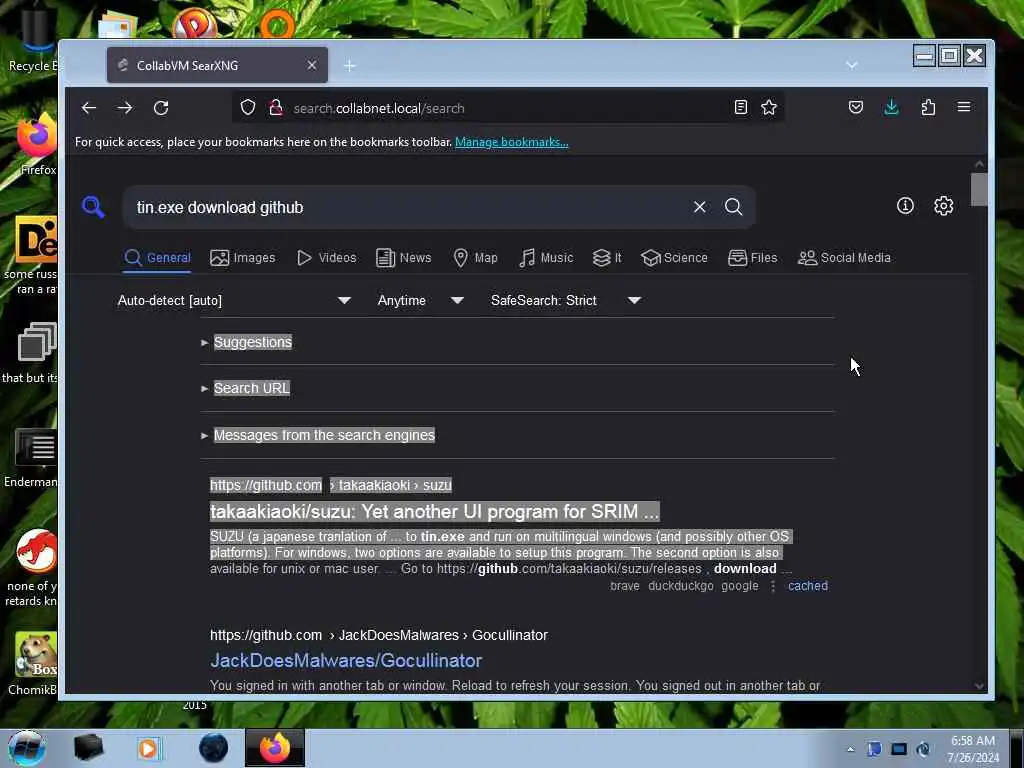Expand the Search URL section
Screen dimensions: 1024x768
[251, 389]
